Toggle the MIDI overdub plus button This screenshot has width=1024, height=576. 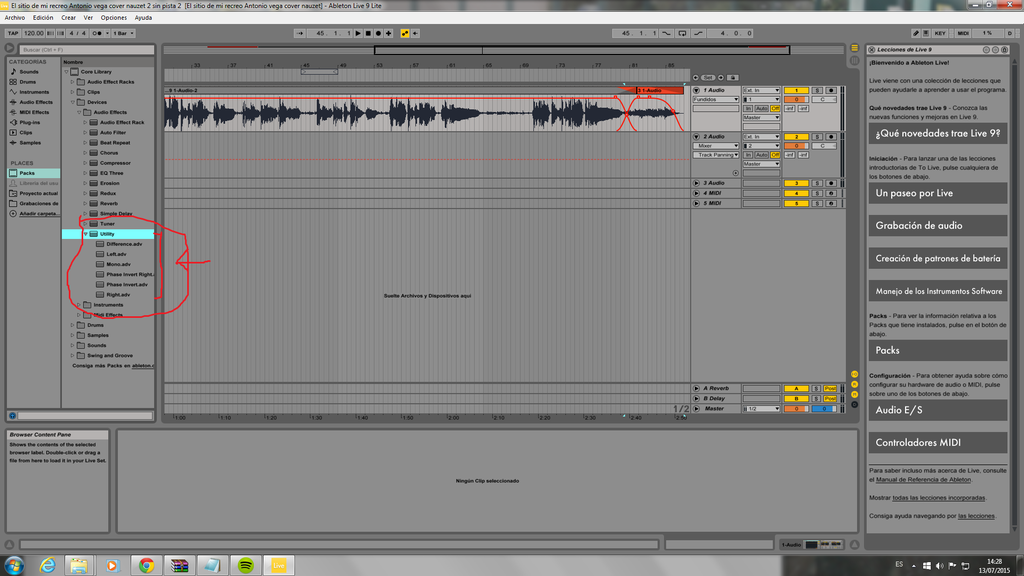click(389, 33)
